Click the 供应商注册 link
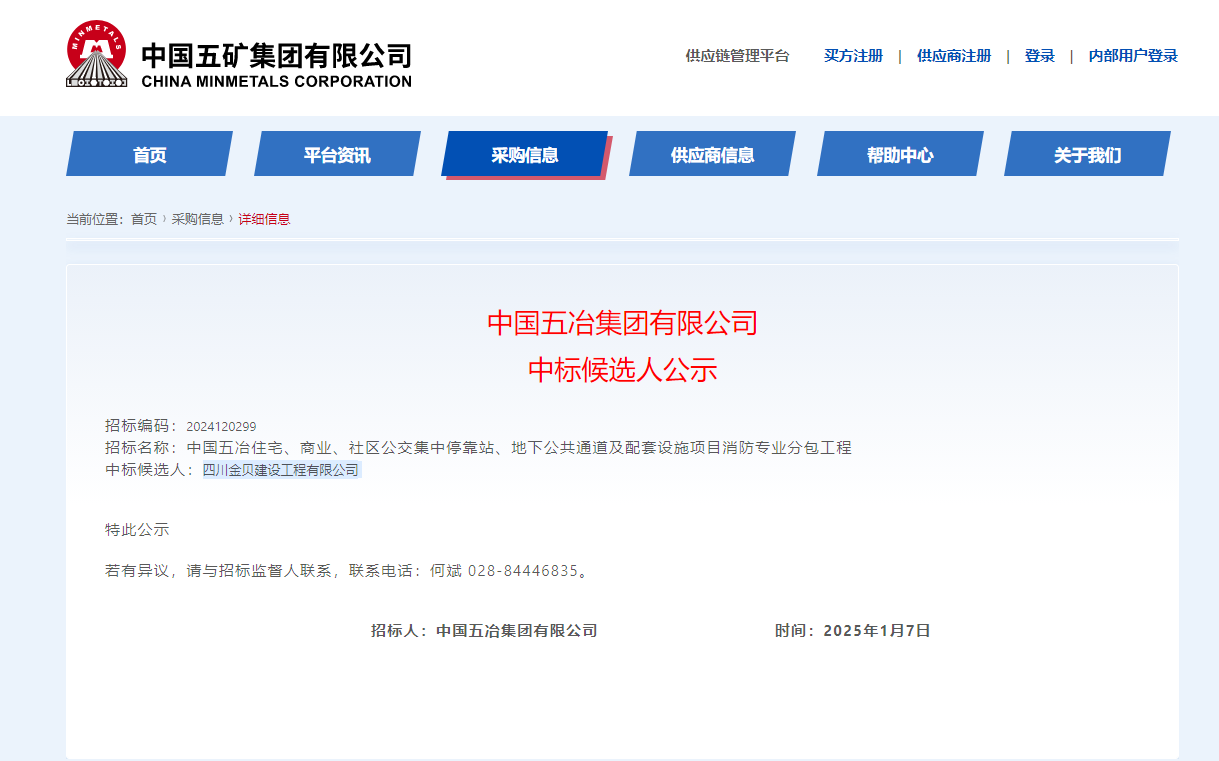Image resolution: width=1219 pixels, height=761 pixels. click(x=954, y=56)
